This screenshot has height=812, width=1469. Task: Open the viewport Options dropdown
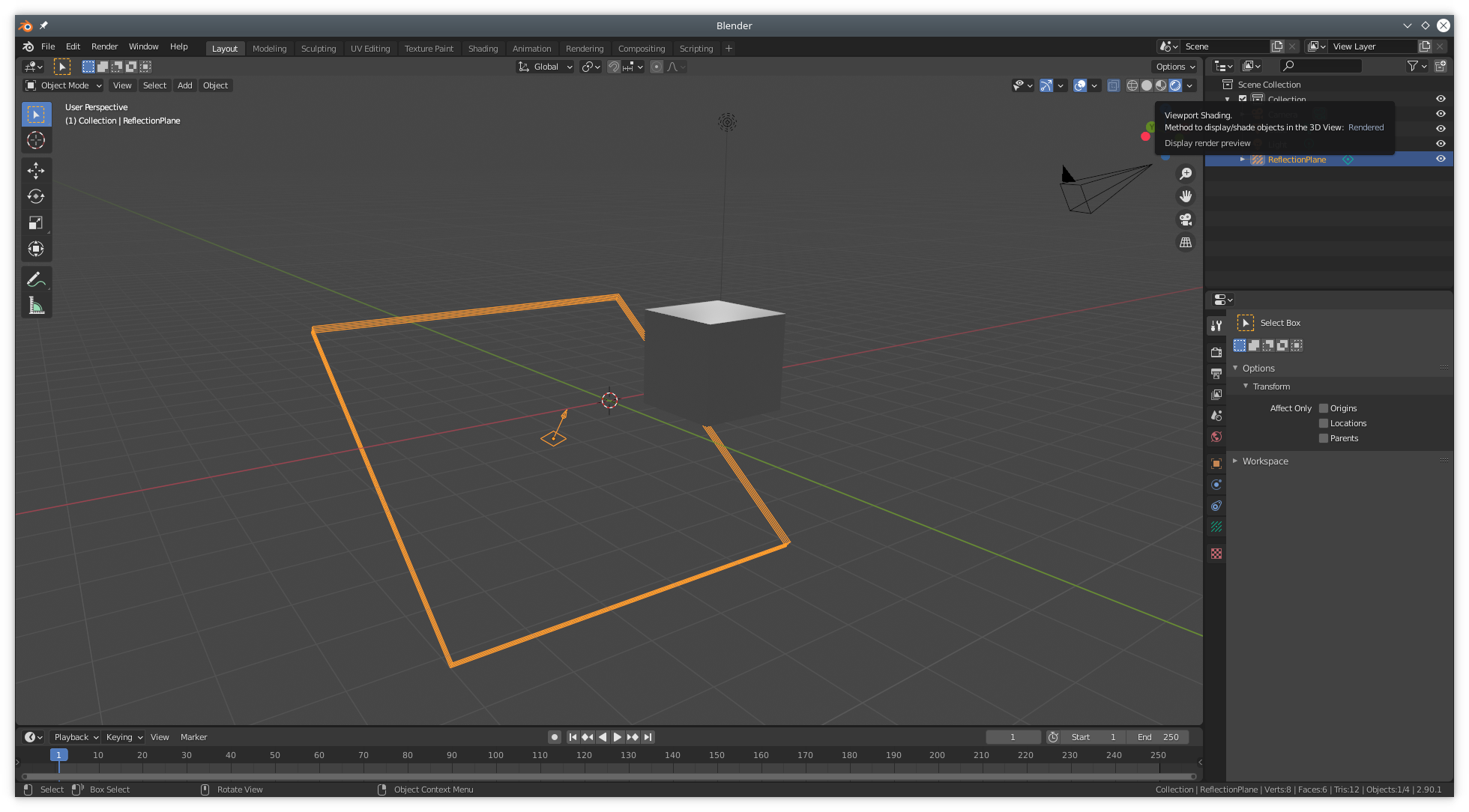click(1175, 67)
